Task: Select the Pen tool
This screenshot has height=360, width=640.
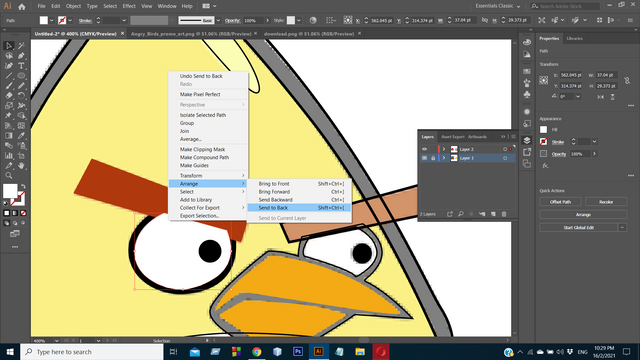Action: [x=21, y=56]
